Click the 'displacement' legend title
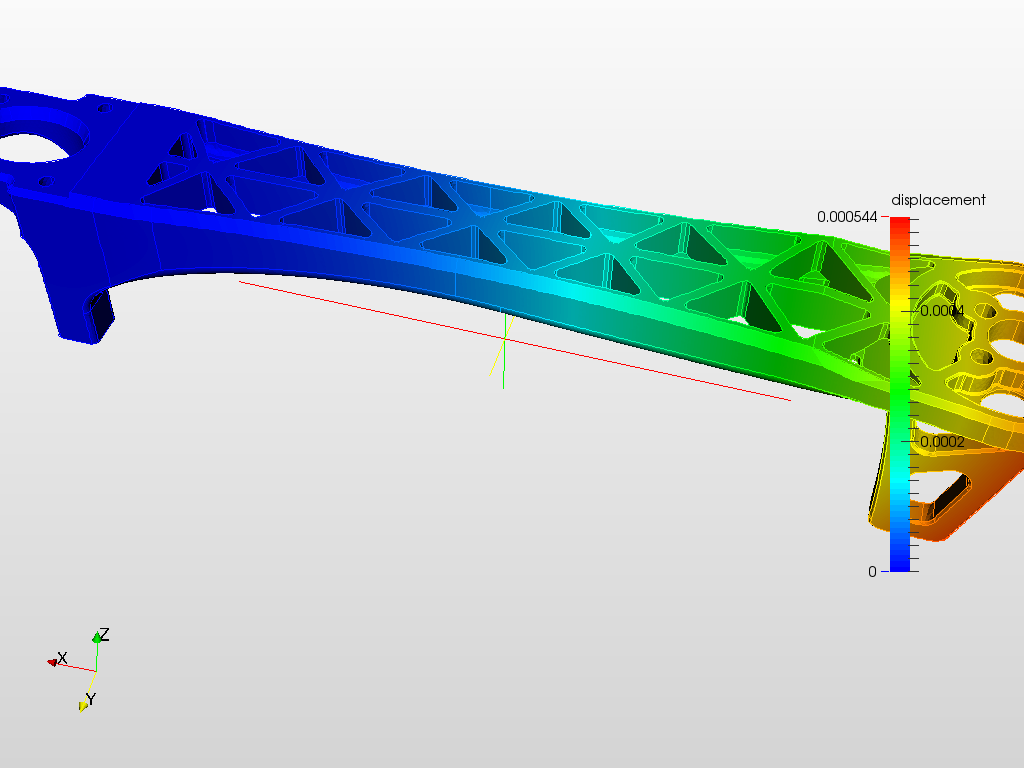The height and width of the screenshot is (768, 1024). coord(938,200)
